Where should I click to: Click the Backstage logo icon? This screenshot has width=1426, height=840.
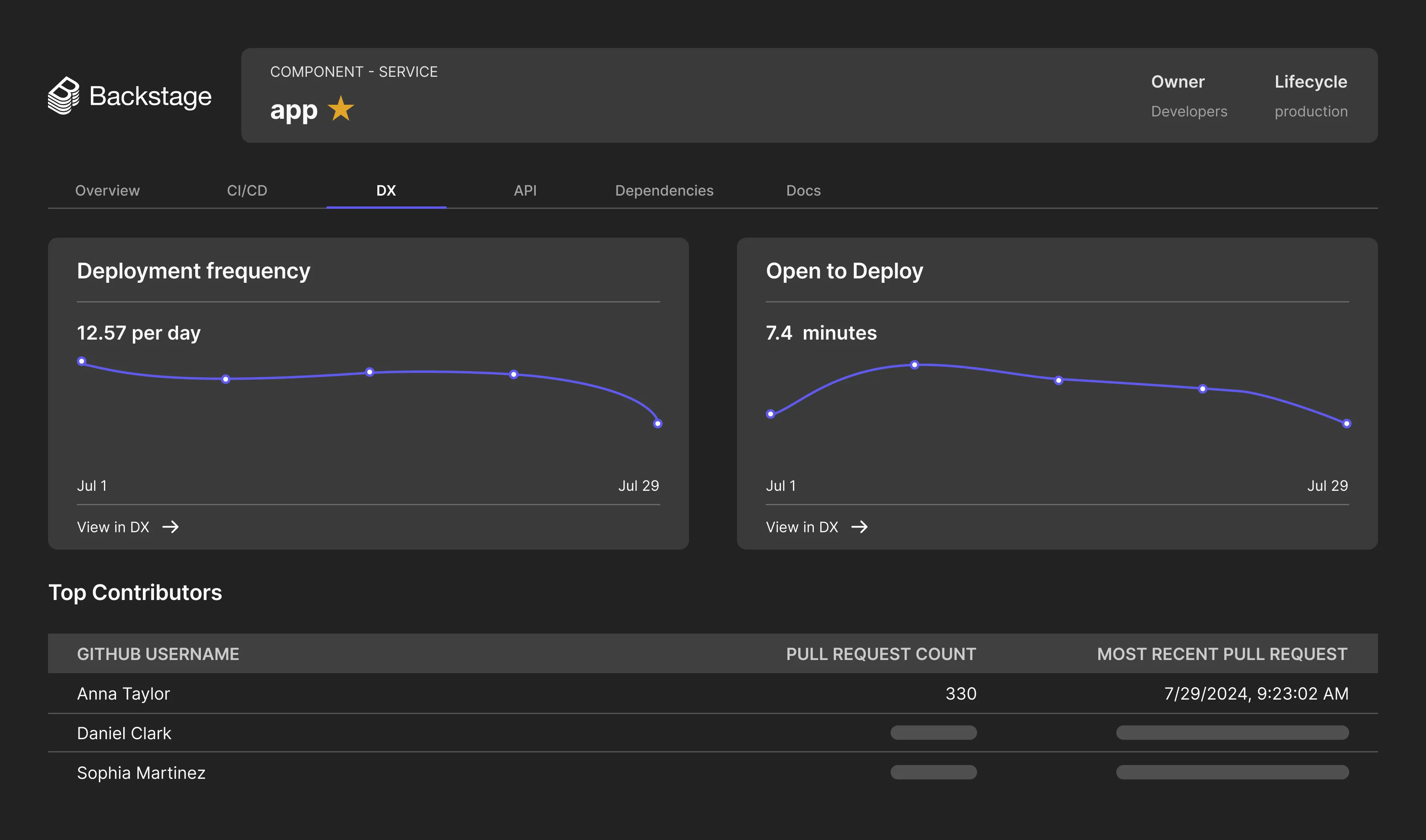click(x=63, y=96)
